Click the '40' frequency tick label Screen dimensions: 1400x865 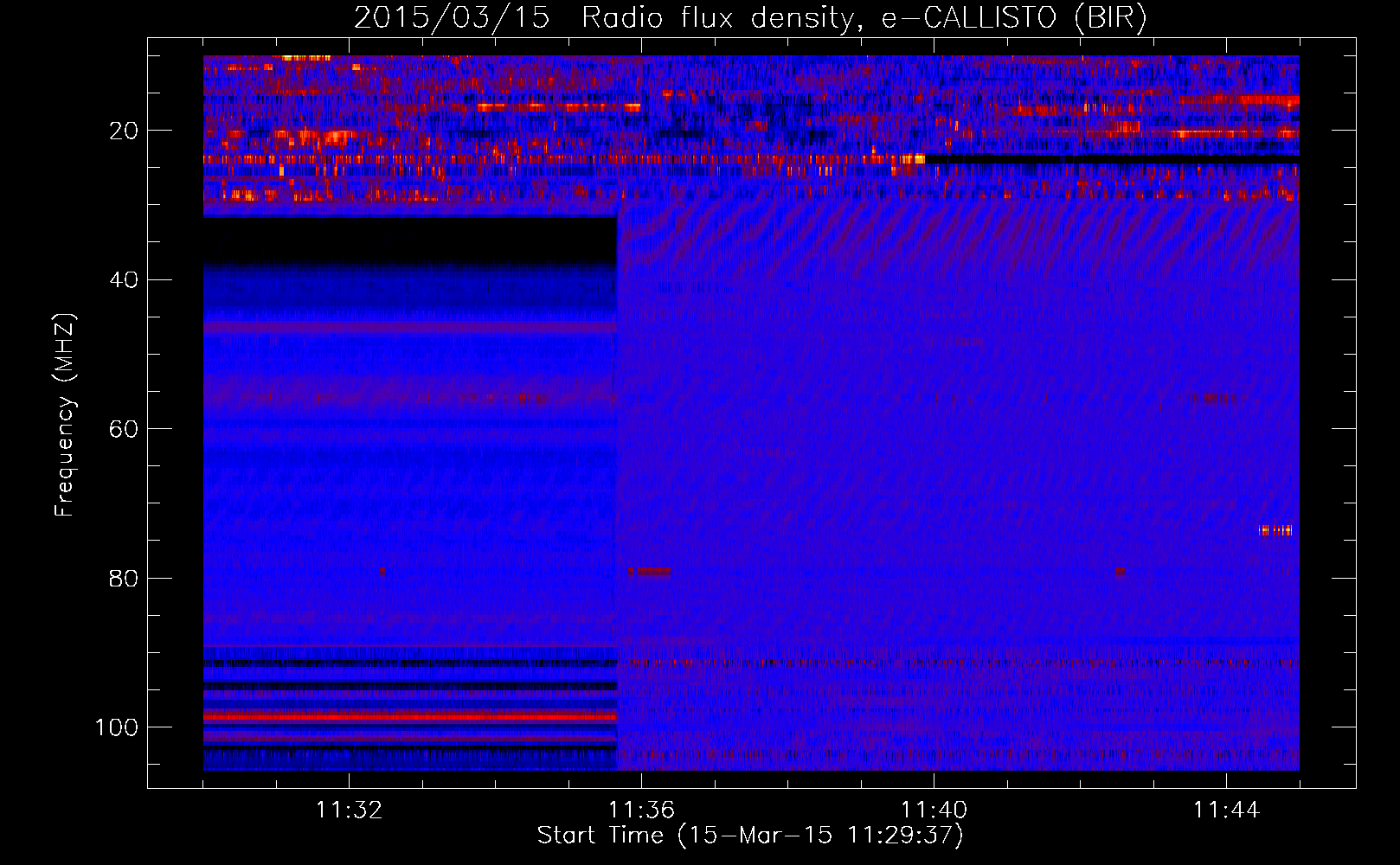point(125,279)
